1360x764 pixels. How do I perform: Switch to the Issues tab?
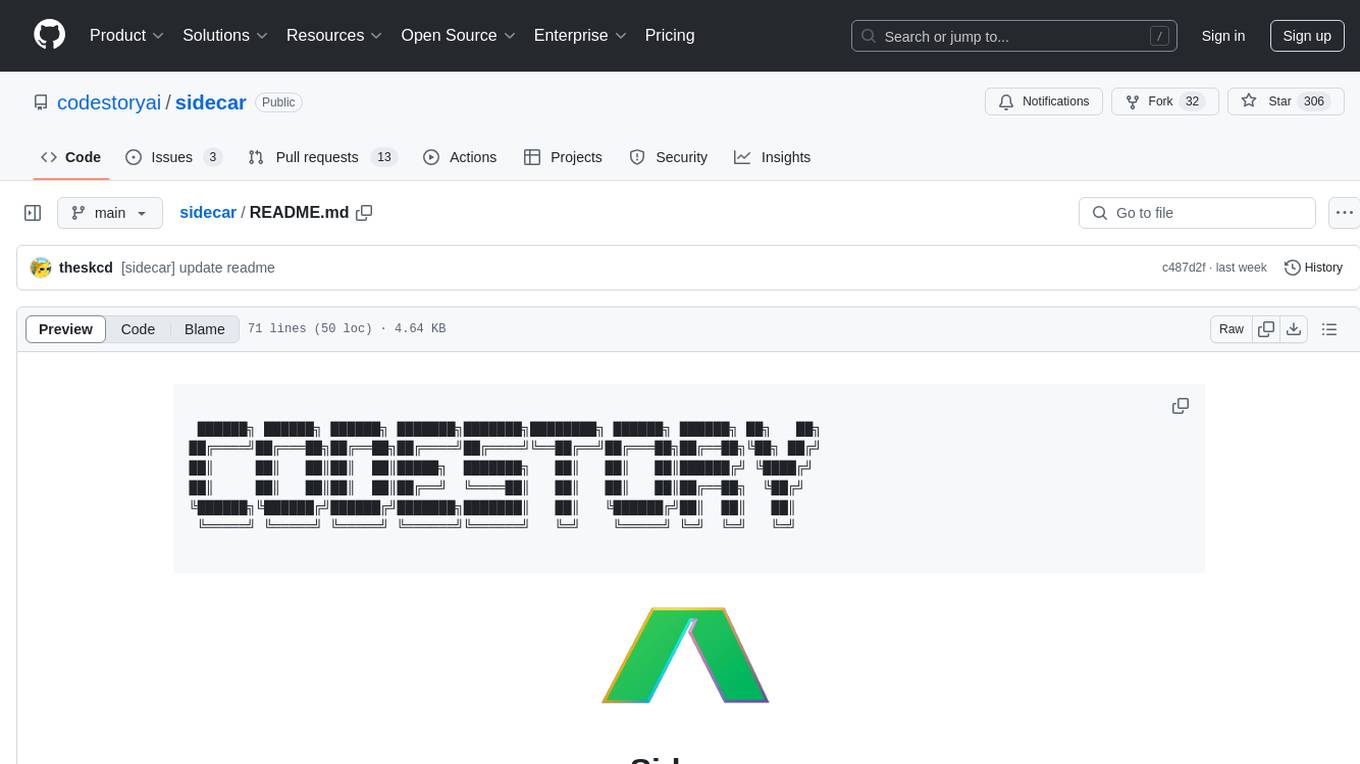coord(174,157)
